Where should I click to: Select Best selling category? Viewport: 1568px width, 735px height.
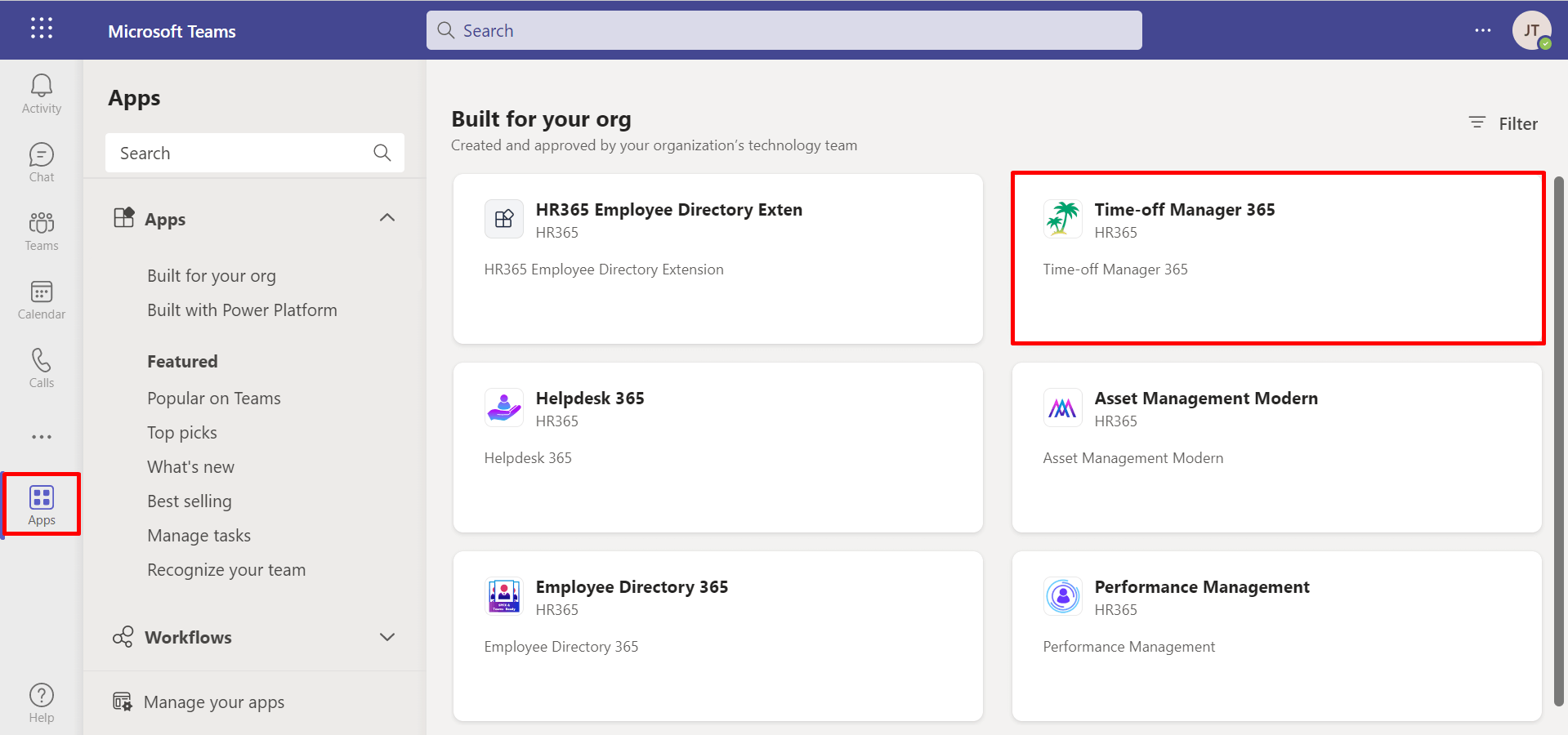coord(190,501)
